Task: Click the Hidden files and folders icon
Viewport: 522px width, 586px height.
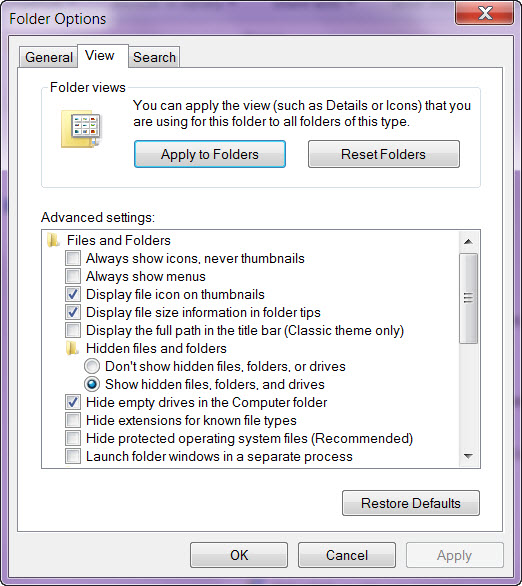Action: [72, 348]
